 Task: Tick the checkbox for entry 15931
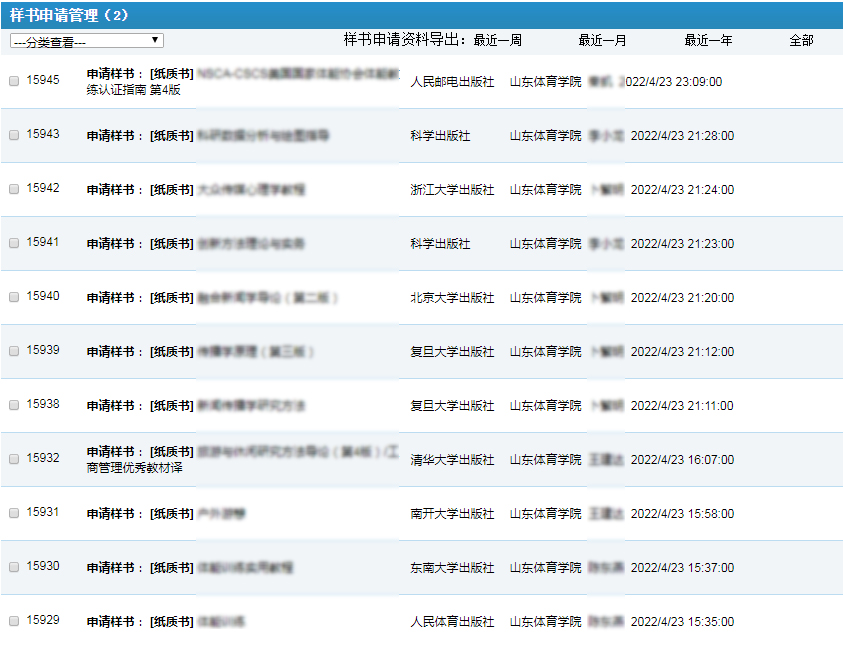(x=14, y=513)
